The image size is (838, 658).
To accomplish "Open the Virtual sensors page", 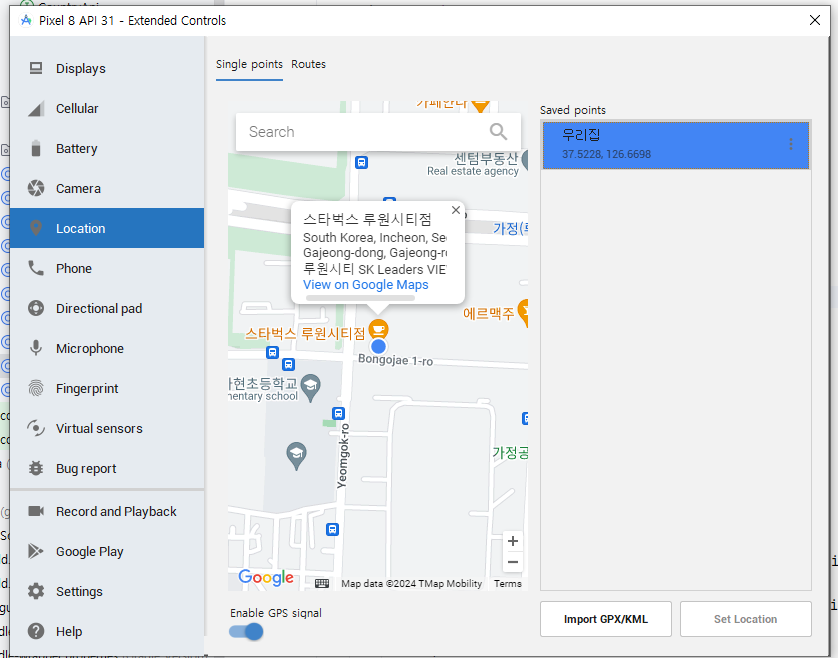I will 107,428.
